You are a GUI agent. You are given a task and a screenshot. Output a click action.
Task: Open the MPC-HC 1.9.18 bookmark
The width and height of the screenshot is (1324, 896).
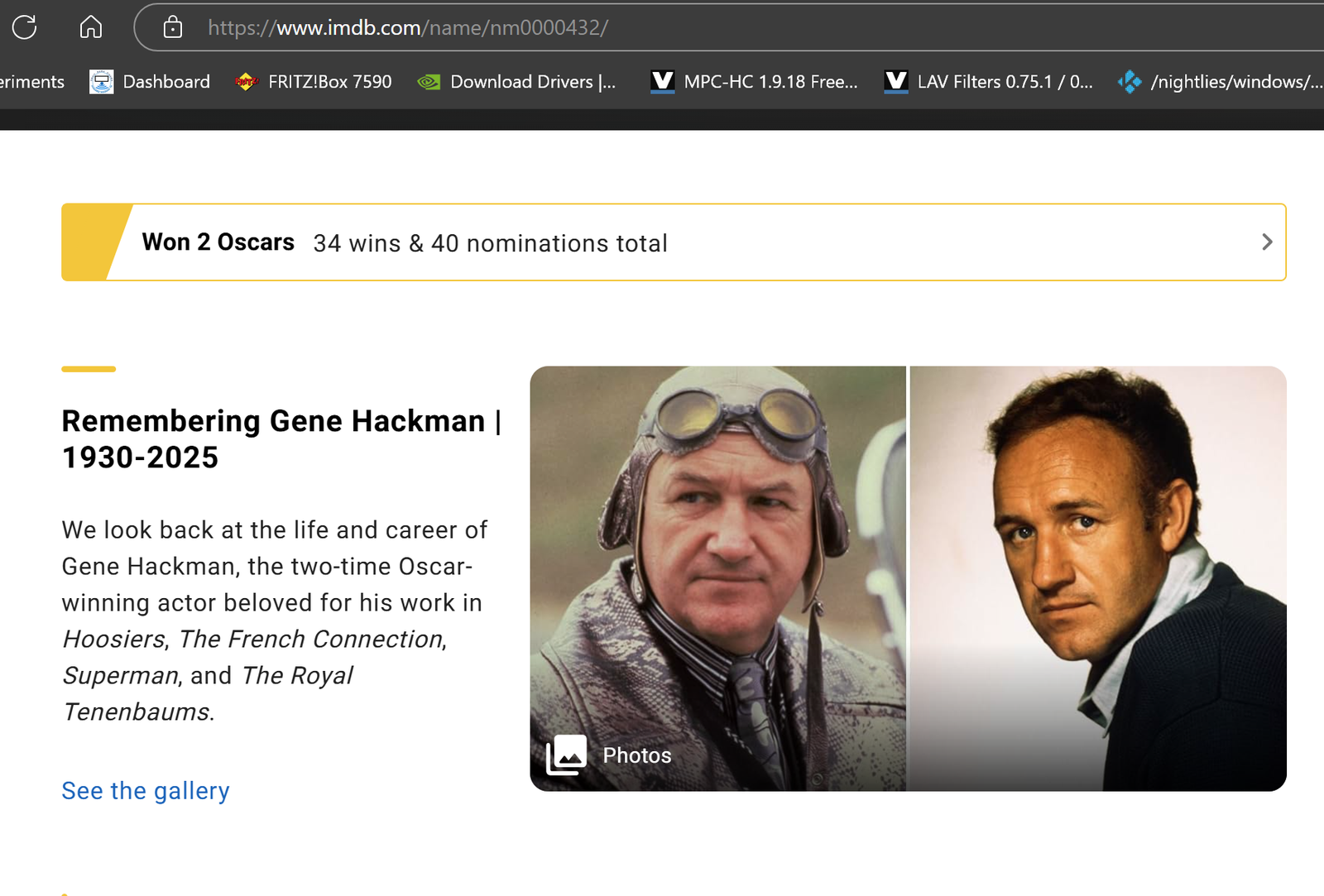(754, 82)
